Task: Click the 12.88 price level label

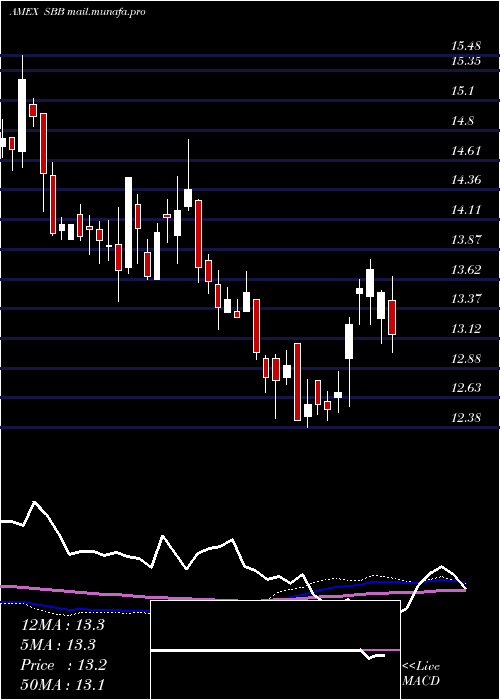Action: 465,359
